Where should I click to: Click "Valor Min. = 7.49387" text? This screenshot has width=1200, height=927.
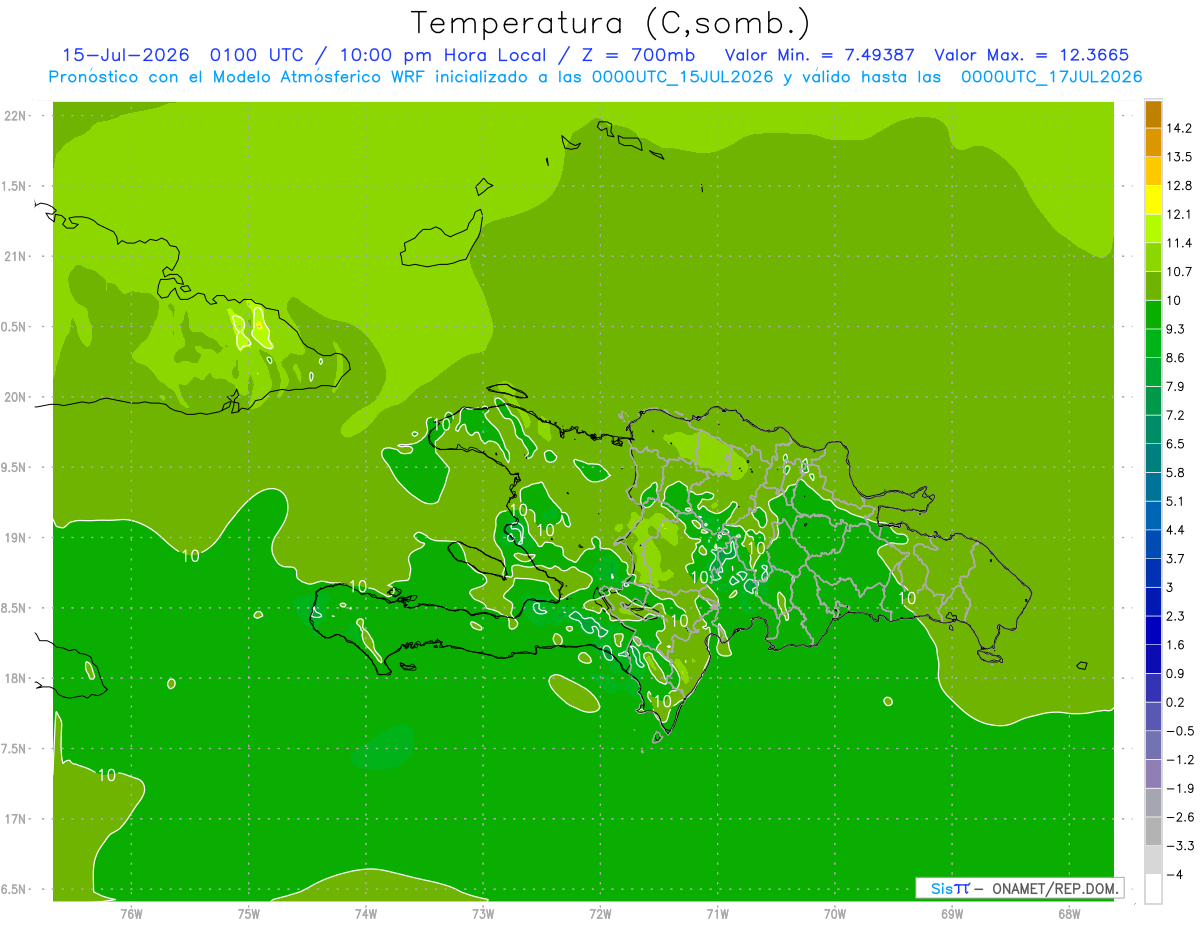pos(819,55)
